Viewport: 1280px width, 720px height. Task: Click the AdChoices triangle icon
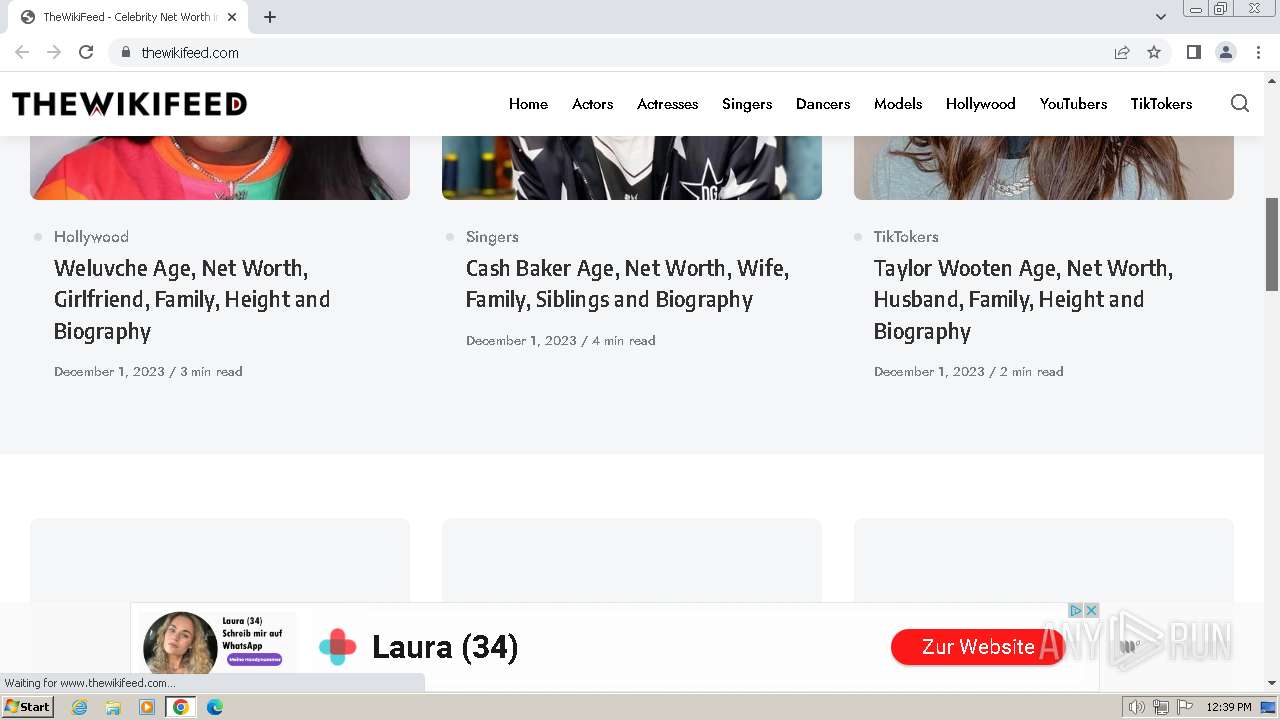pos(1076,610)
